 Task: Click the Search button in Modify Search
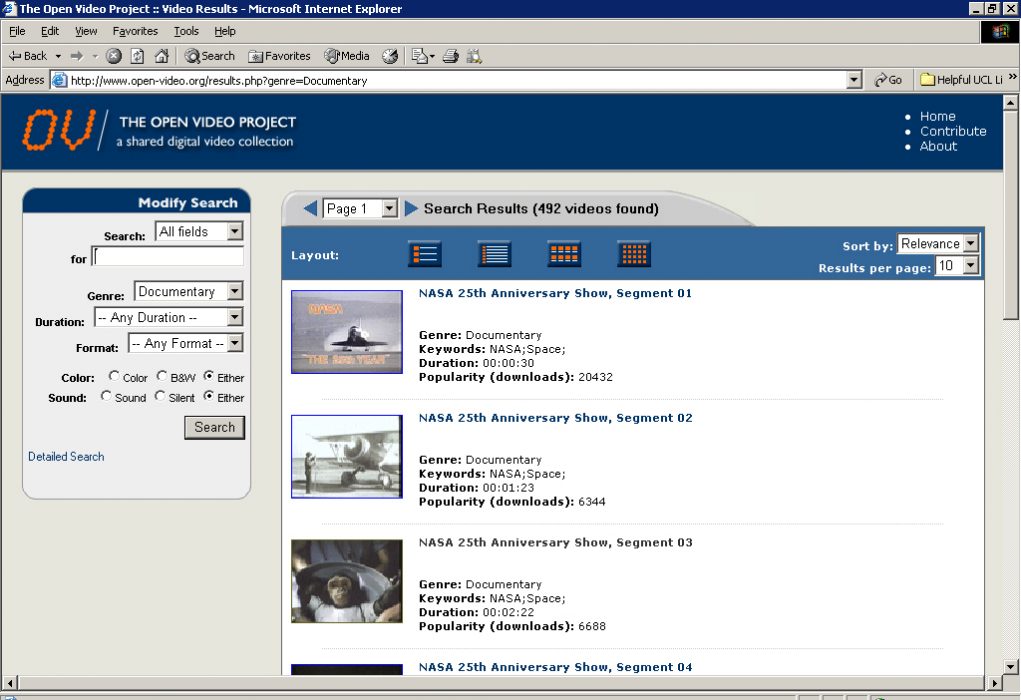point(214,427)
